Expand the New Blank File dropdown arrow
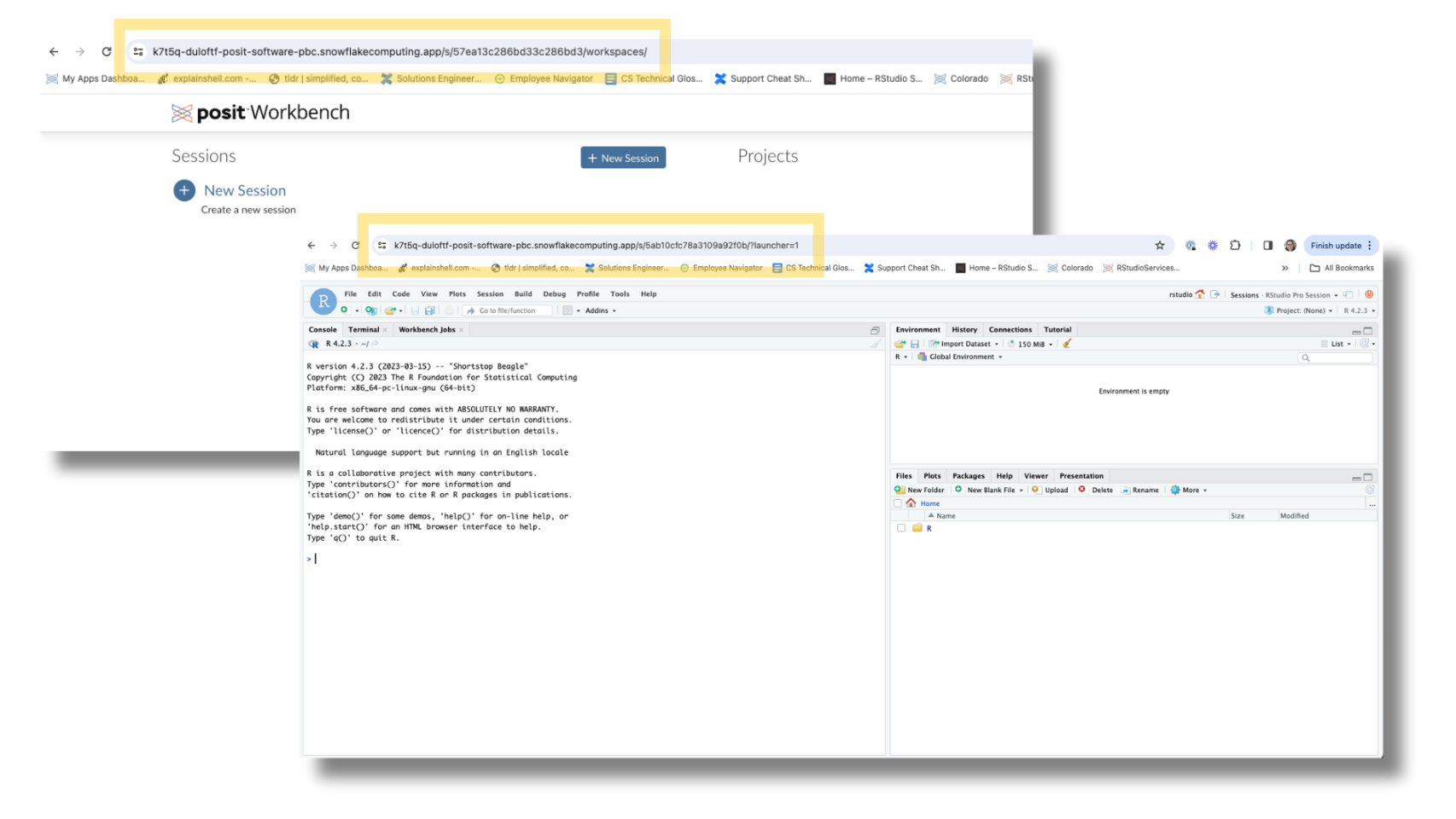 pyautogui.click(x=1021, y=490)
